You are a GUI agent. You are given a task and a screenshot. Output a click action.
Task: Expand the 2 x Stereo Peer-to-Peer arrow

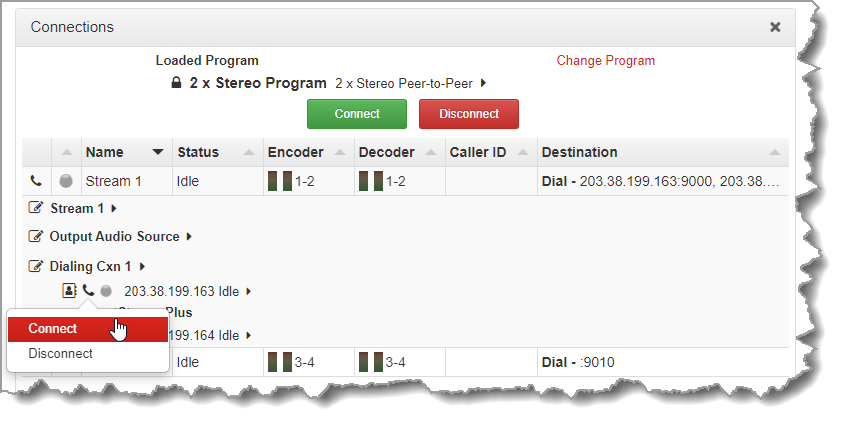pos(483,84)
